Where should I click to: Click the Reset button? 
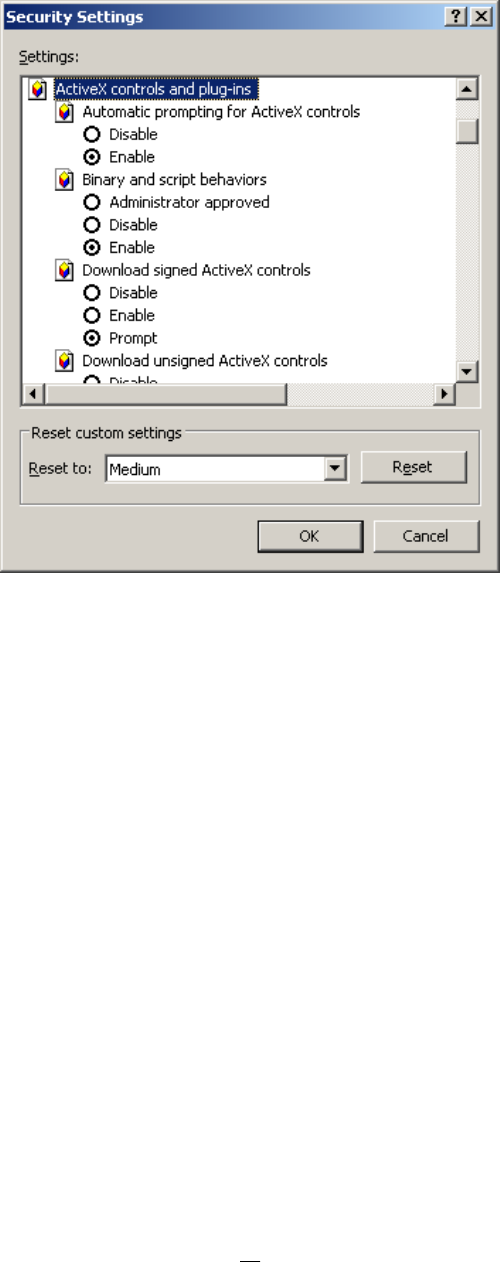point(413,467)
